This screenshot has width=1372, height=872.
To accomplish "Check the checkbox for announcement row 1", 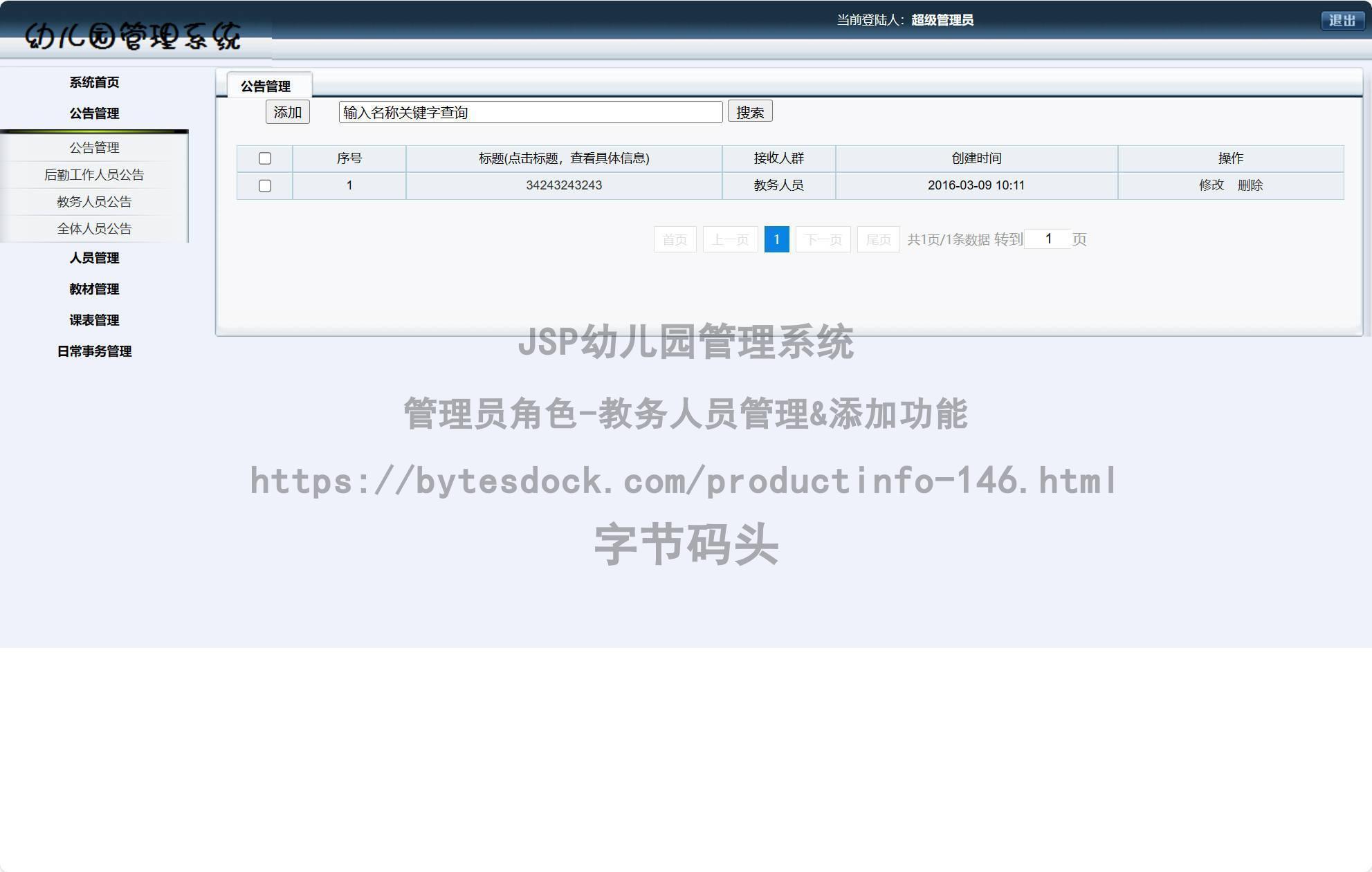I will coord(265,185).
